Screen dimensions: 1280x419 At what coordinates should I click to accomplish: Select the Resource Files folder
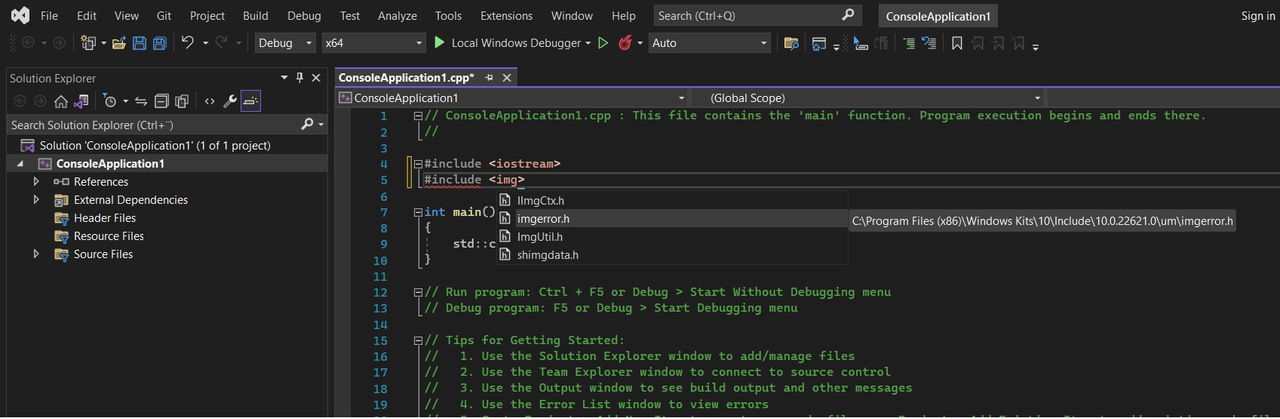pos(108,236)
